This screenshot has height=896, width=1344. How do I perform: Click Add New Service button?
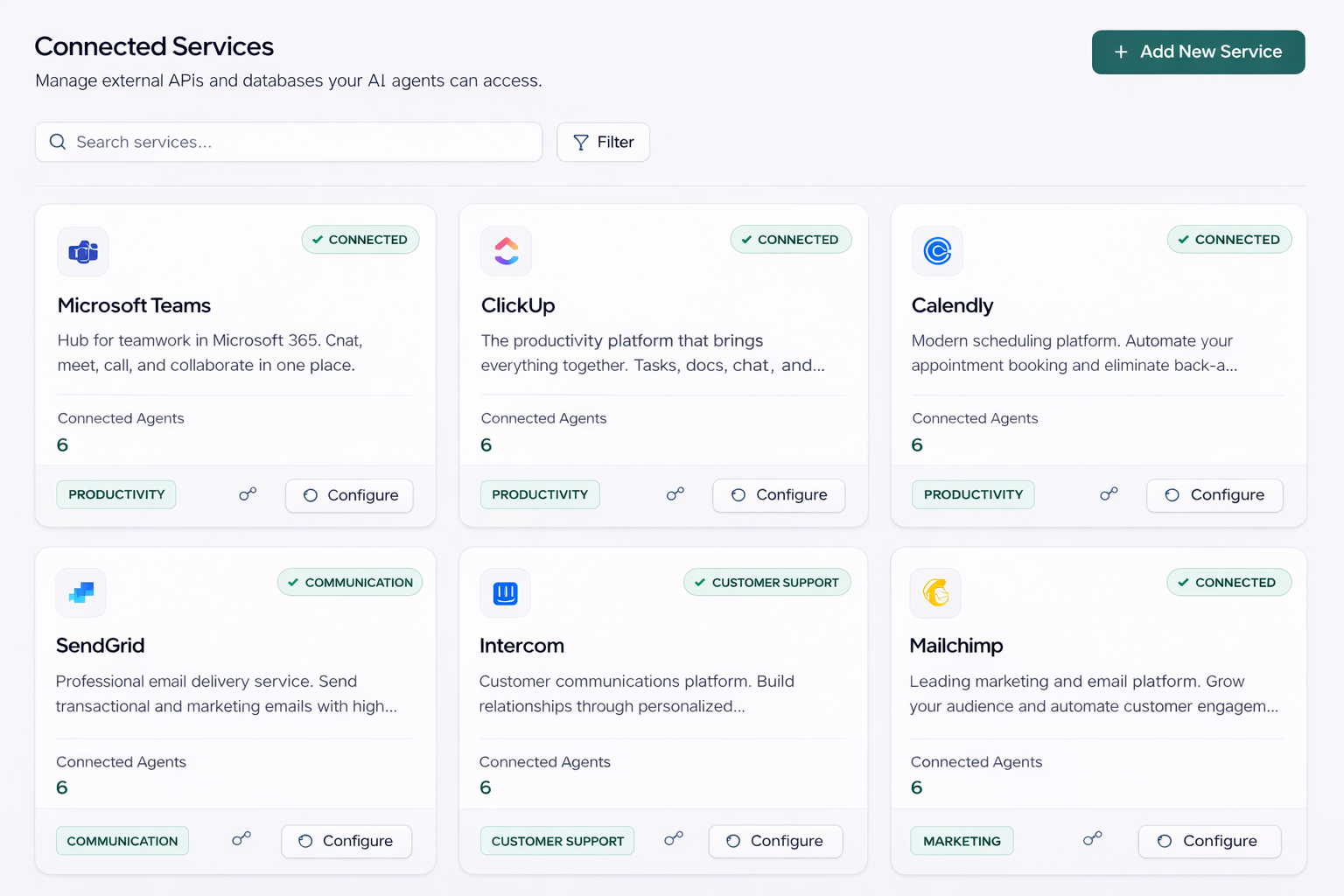[x=1198, y=52]
